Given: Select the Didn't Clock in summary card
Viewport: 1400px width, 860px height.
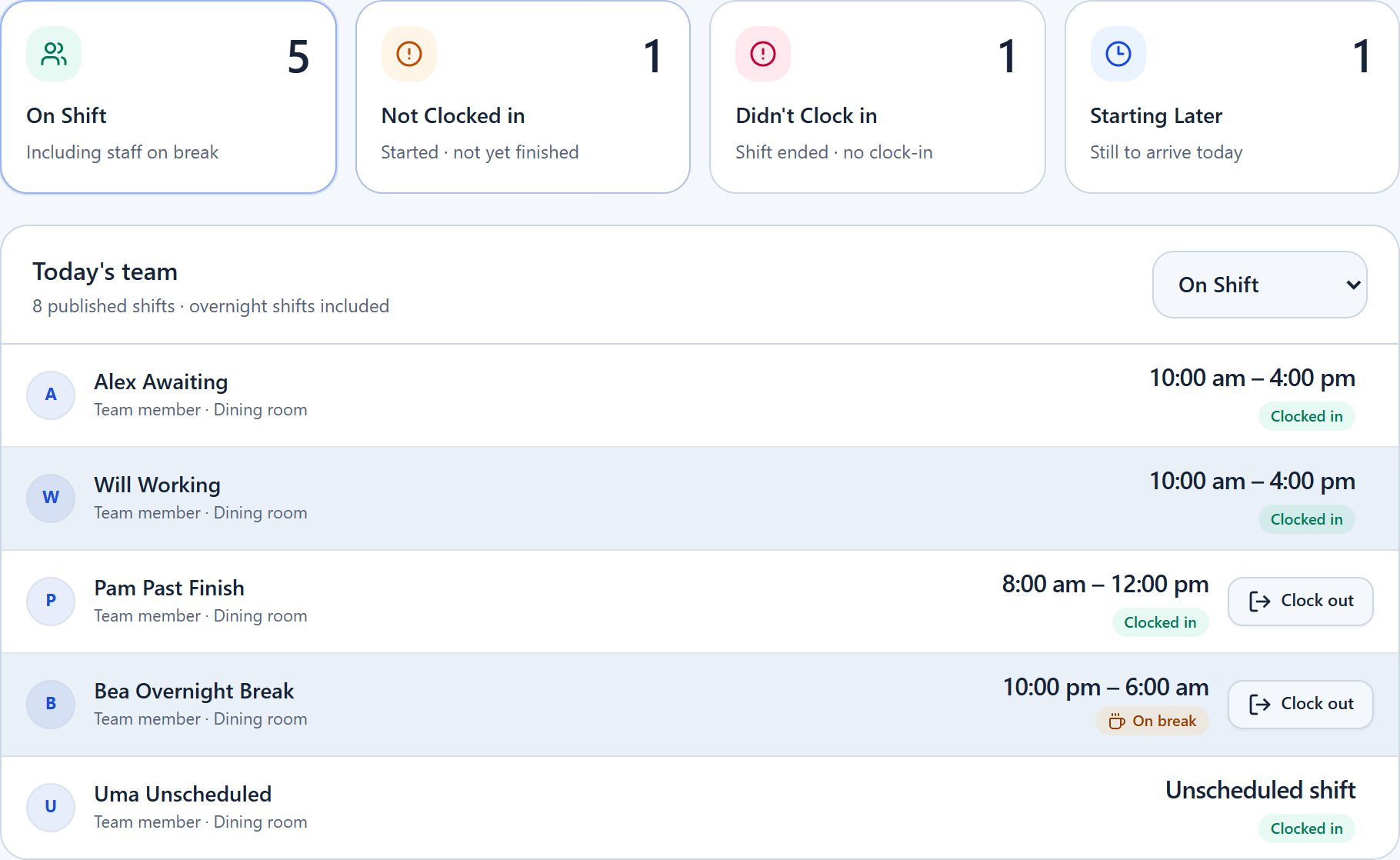Looking at the screenshot, I should (878, 97).
